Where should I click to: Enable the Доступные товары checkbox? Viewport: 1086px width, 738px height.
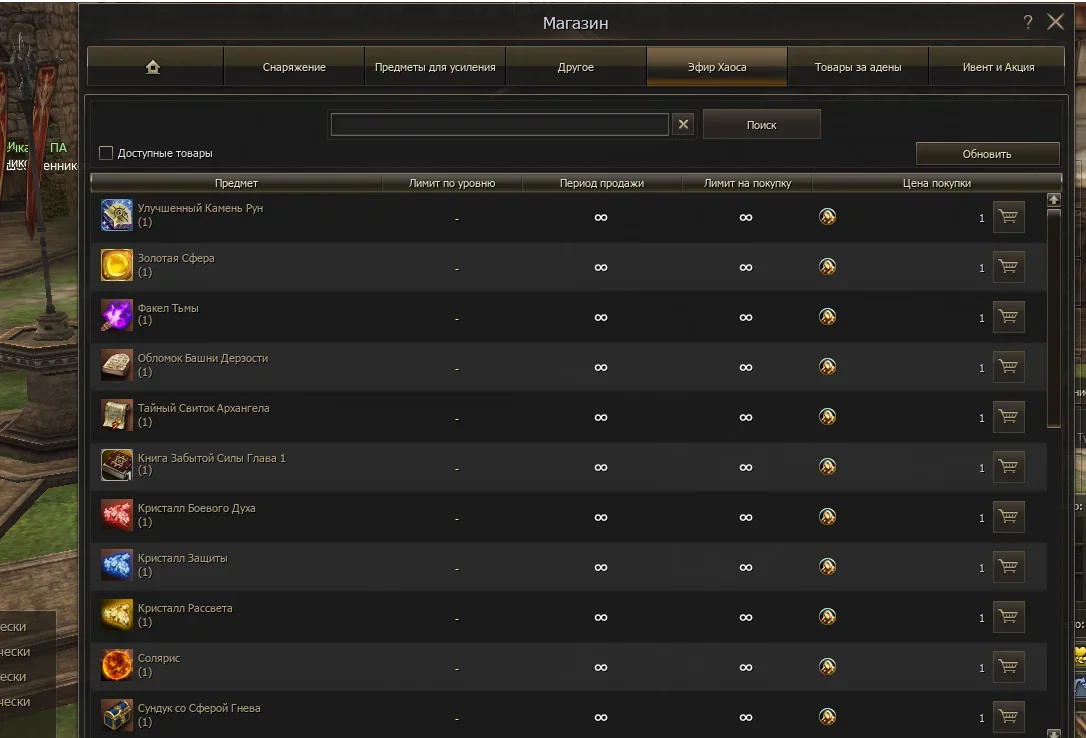coord(106,153)
